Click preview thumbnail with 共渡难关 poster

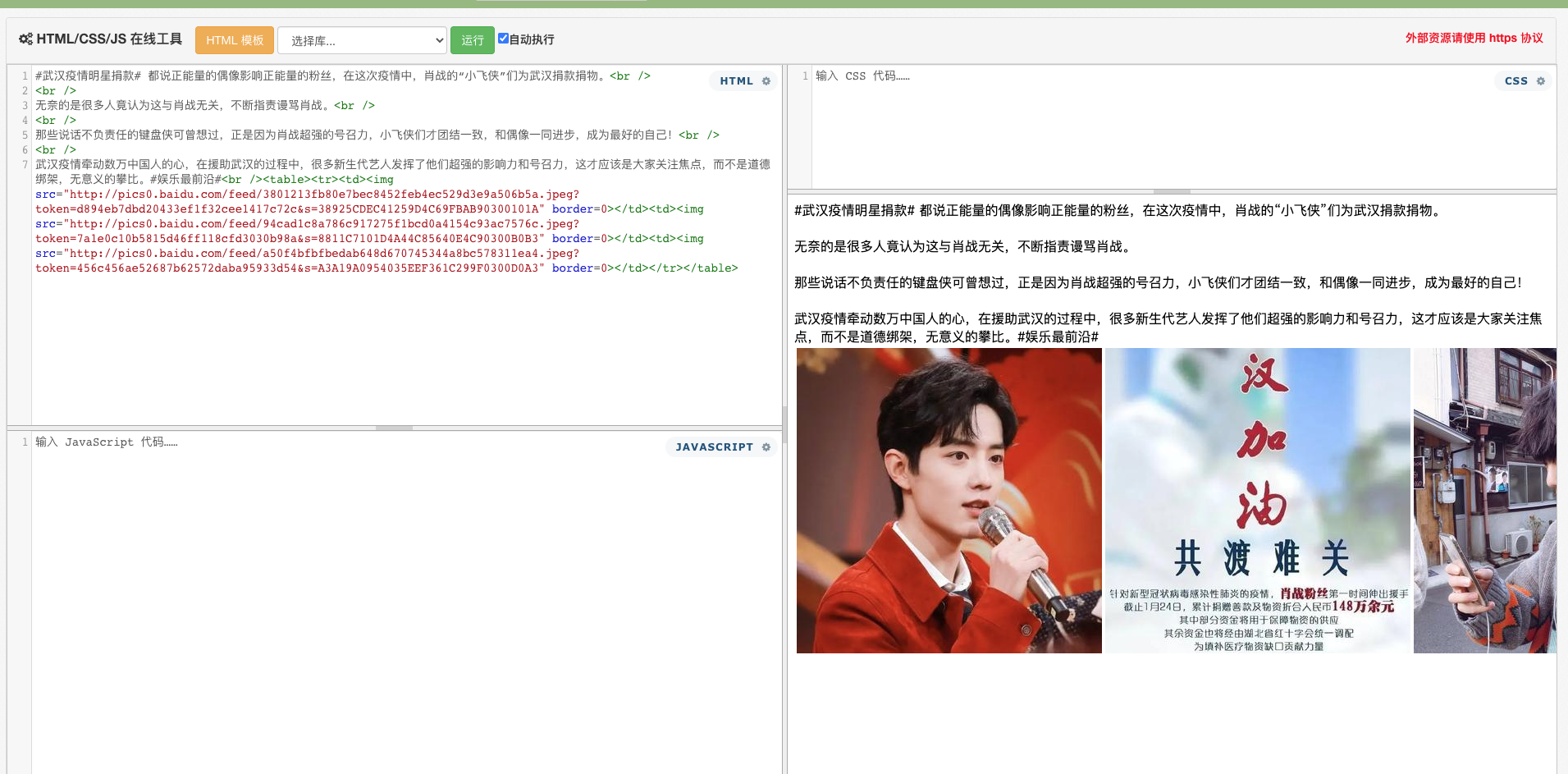click(1257, 501)
